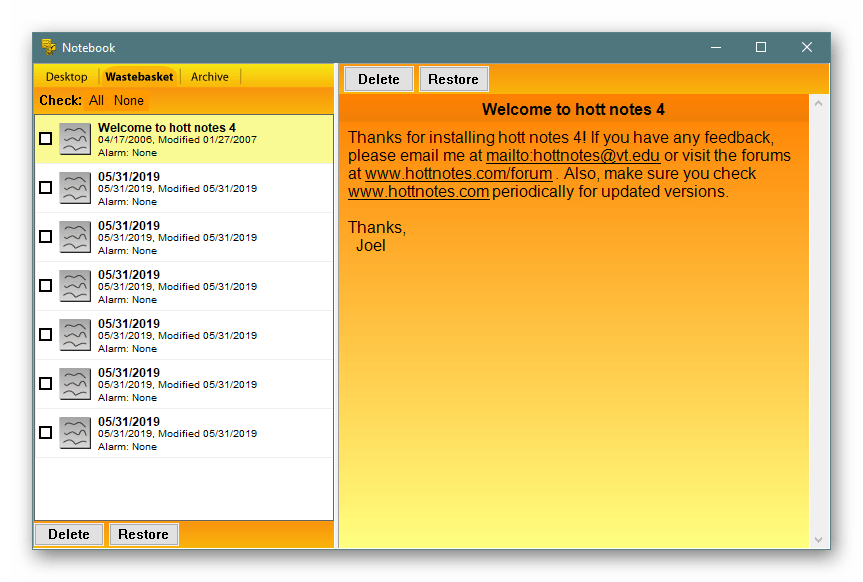Click All to check every note
Image resolution: width=863 pixels, height=582 pixels.
(x=96, y=101)
